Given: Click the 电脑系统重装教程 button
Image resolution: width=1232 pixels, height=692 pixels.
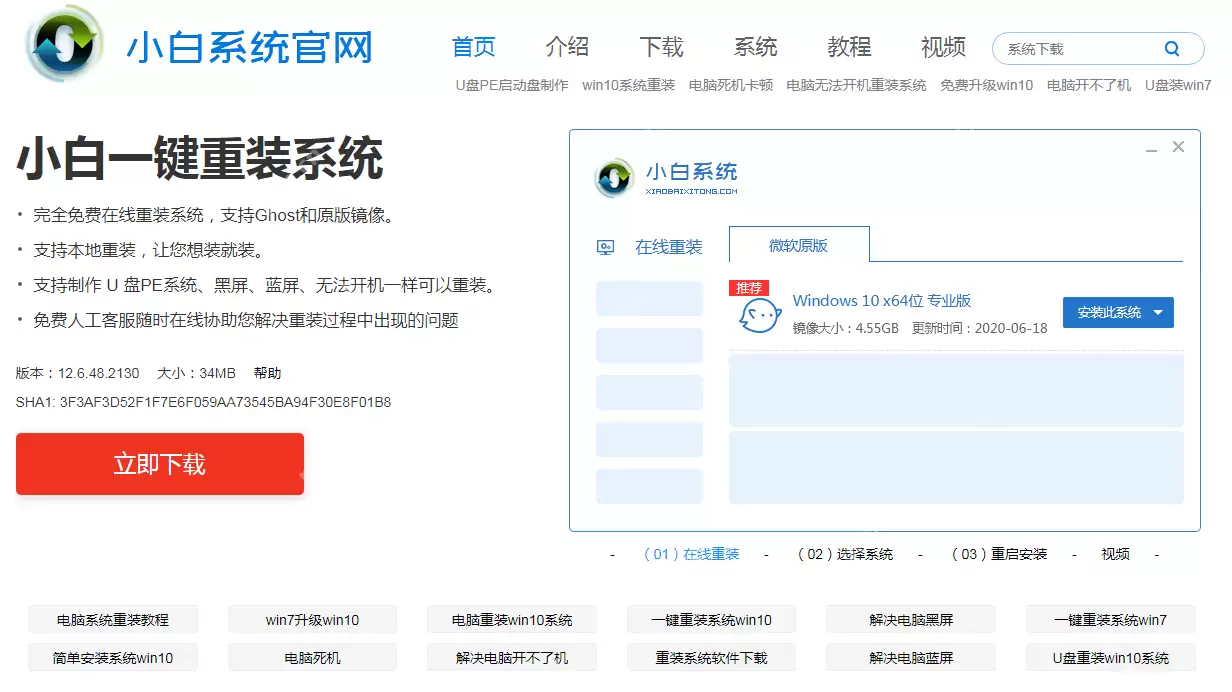Looking at the screenshot, I should [113, 619].
